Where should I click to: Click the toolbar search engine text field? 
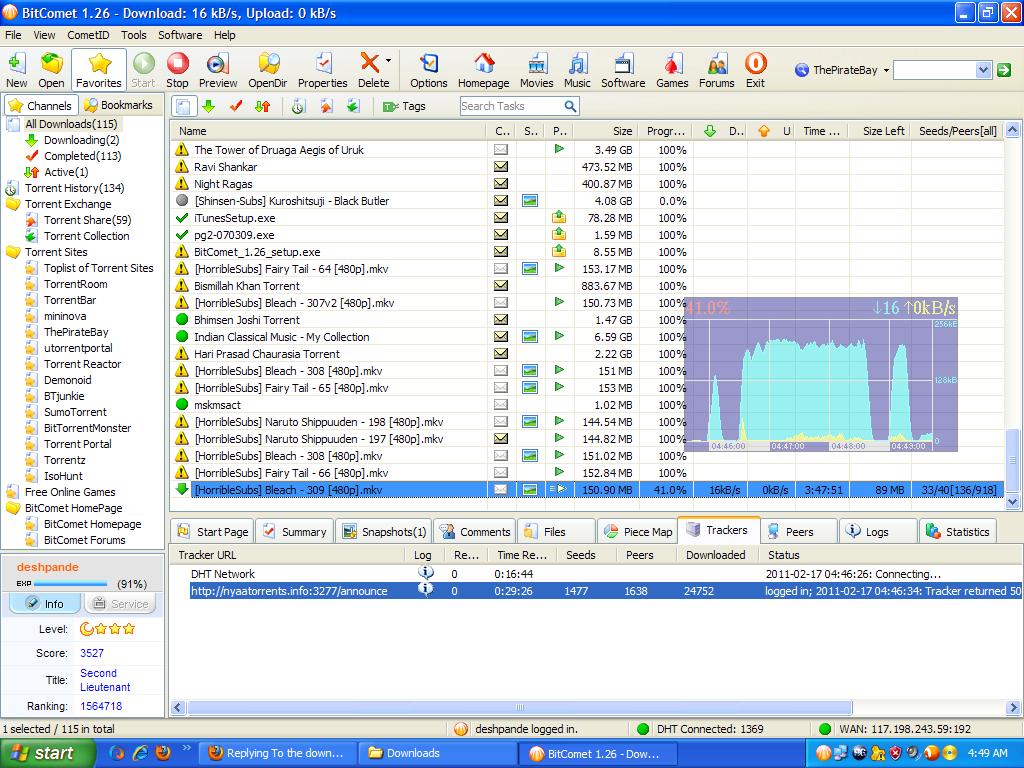point(935,70)
